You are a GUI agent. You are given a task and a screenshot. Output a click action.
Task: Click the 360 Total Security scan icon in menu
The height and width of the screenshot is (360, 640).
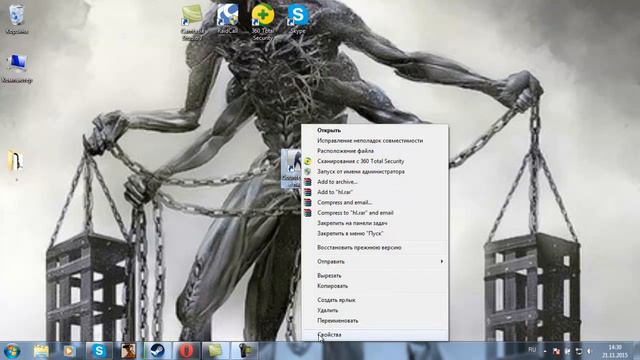pos(308,161)
